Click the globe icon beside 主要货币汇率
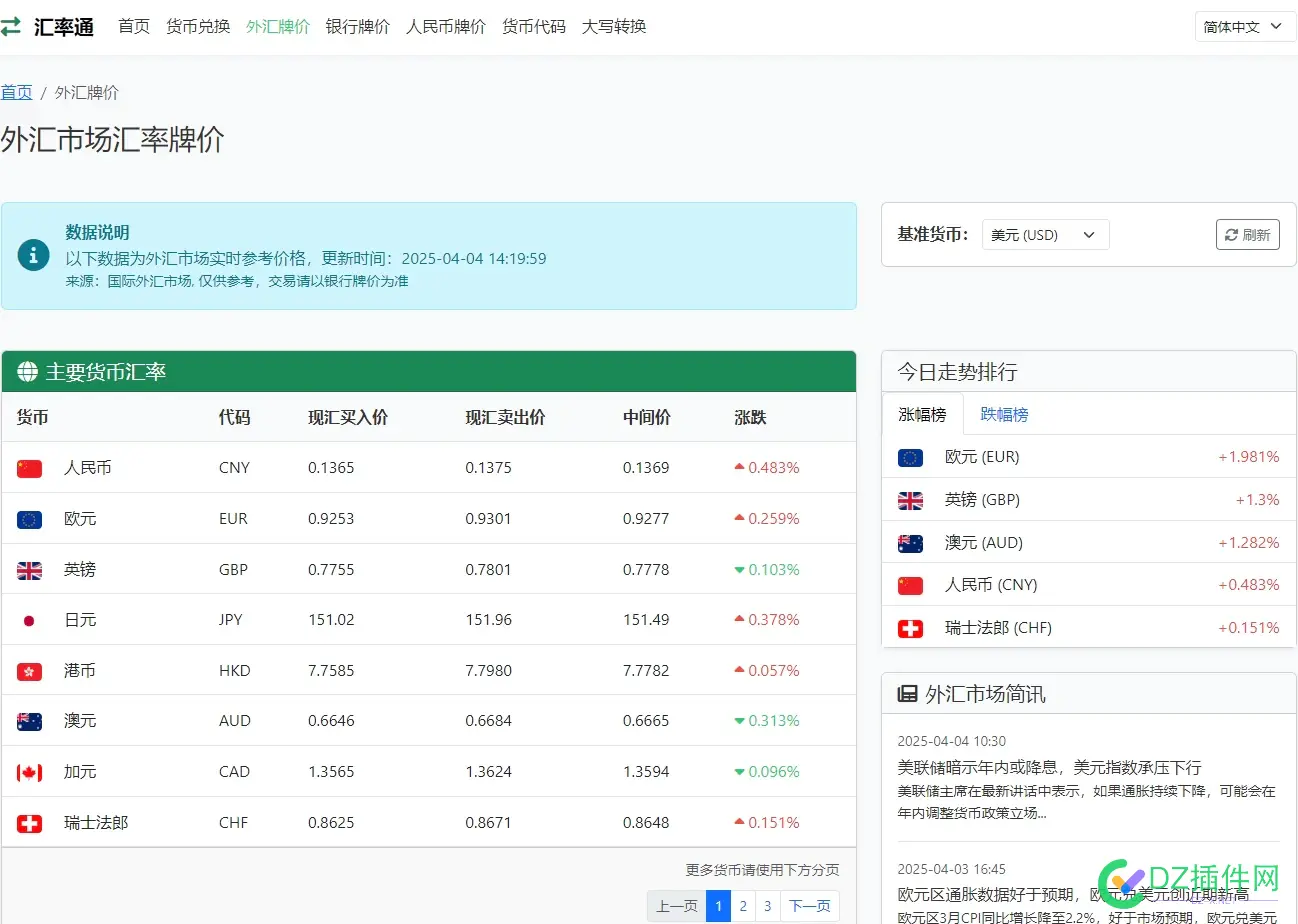This screenshot has width=1298, height=924. point(27,371)
